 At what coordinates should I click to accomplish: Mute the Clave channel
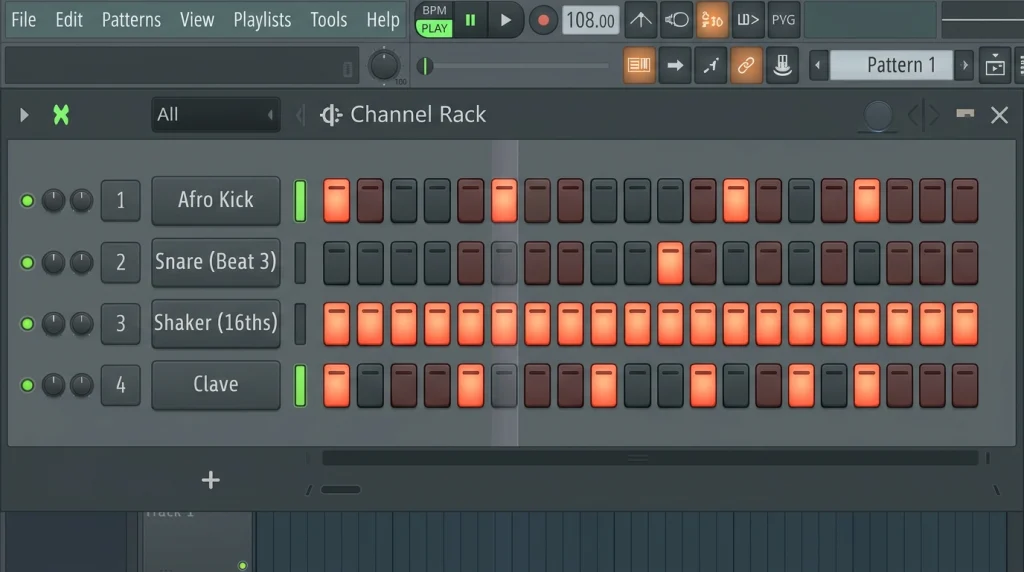pos(27,385)
